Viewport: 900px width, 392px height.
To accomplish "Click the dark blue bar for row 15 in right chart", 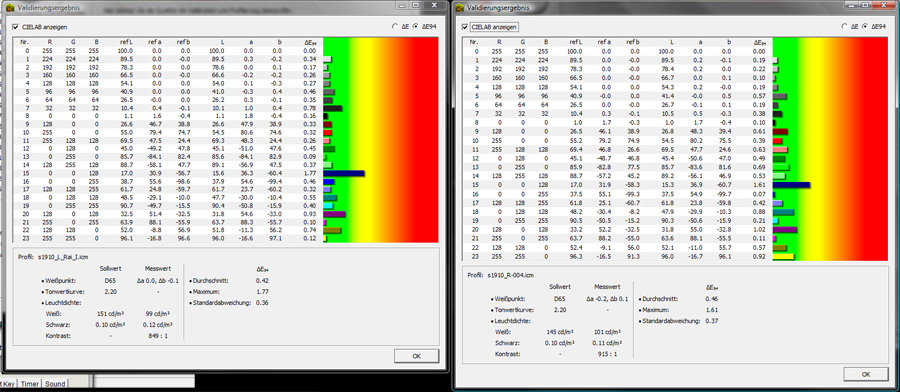I will (791, 185).
